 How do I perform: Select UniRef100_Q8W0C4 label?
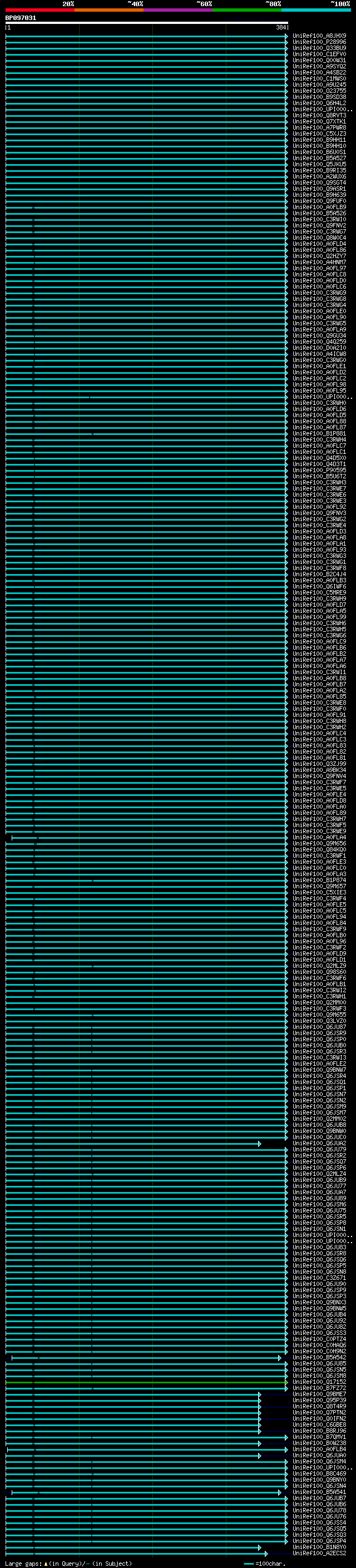pyautogui.click(x=319, y=238)
